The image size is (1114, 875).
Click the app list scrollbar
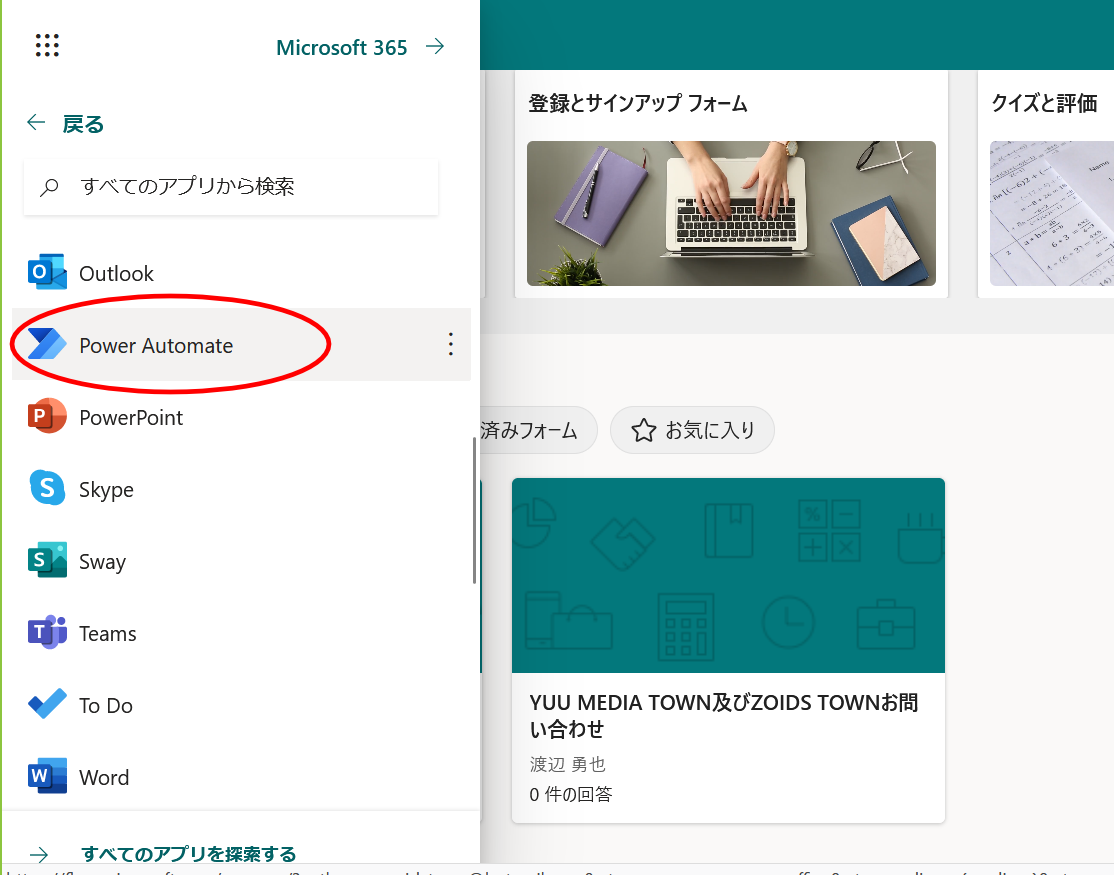coord(474,511)
